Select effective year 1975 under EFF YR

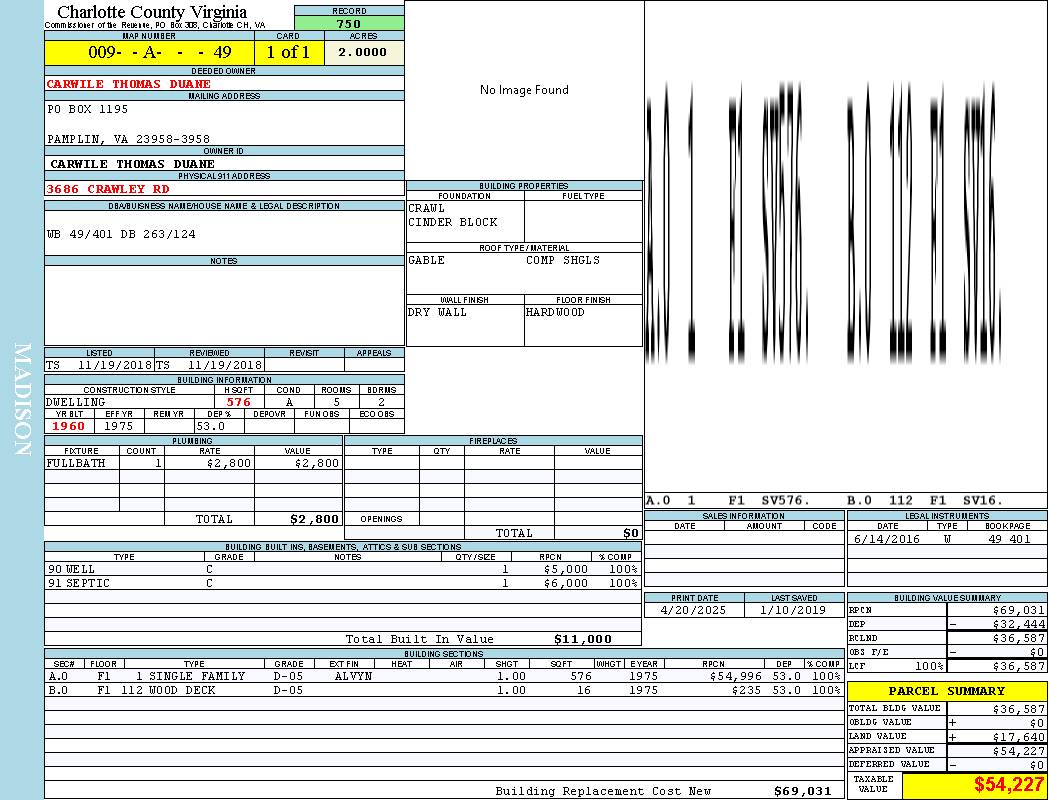119,426
